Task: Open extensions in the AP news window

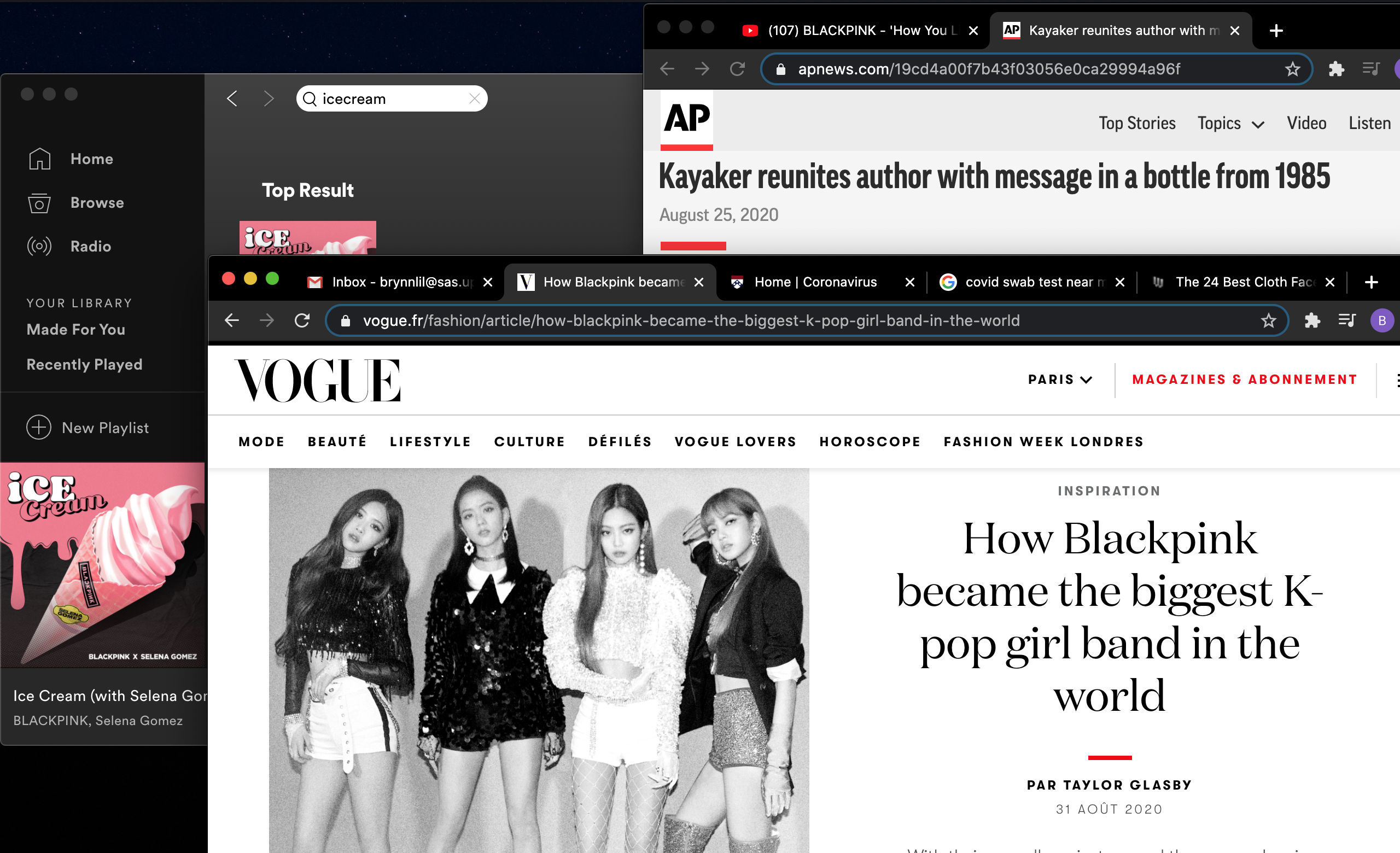Action: click(1337, 69)
